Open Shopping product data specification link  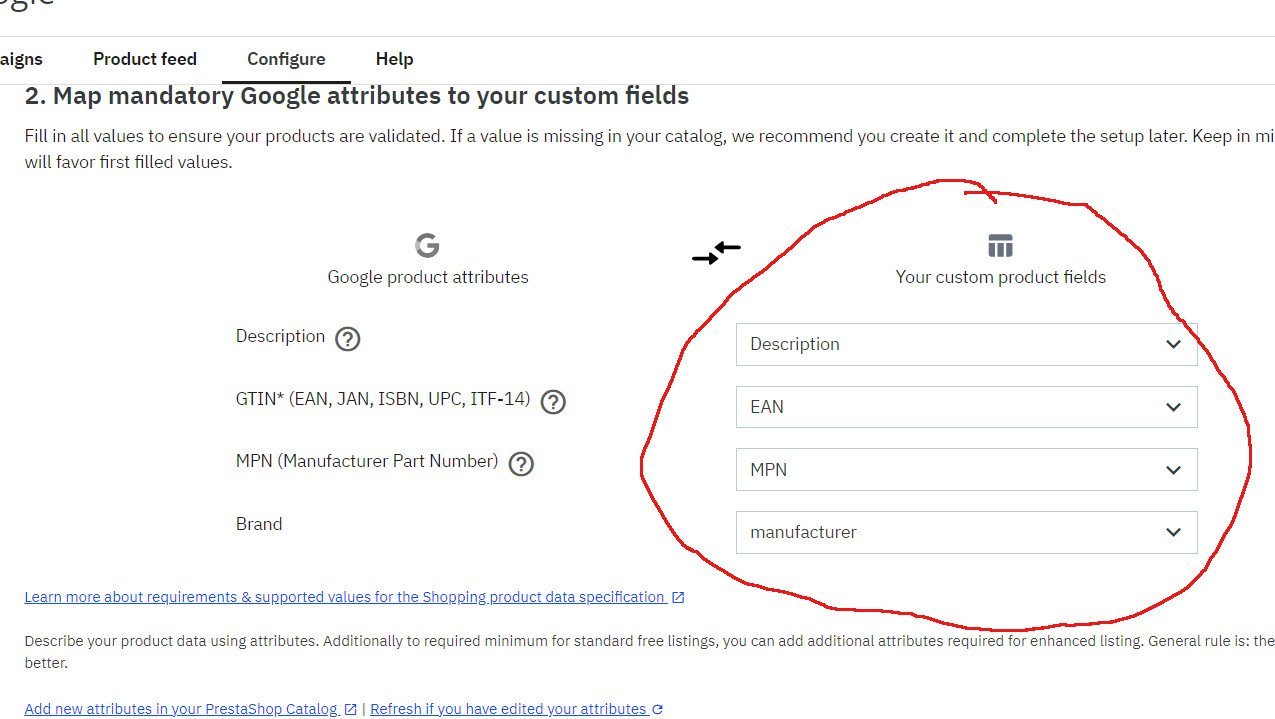click(x=344, y=597)
